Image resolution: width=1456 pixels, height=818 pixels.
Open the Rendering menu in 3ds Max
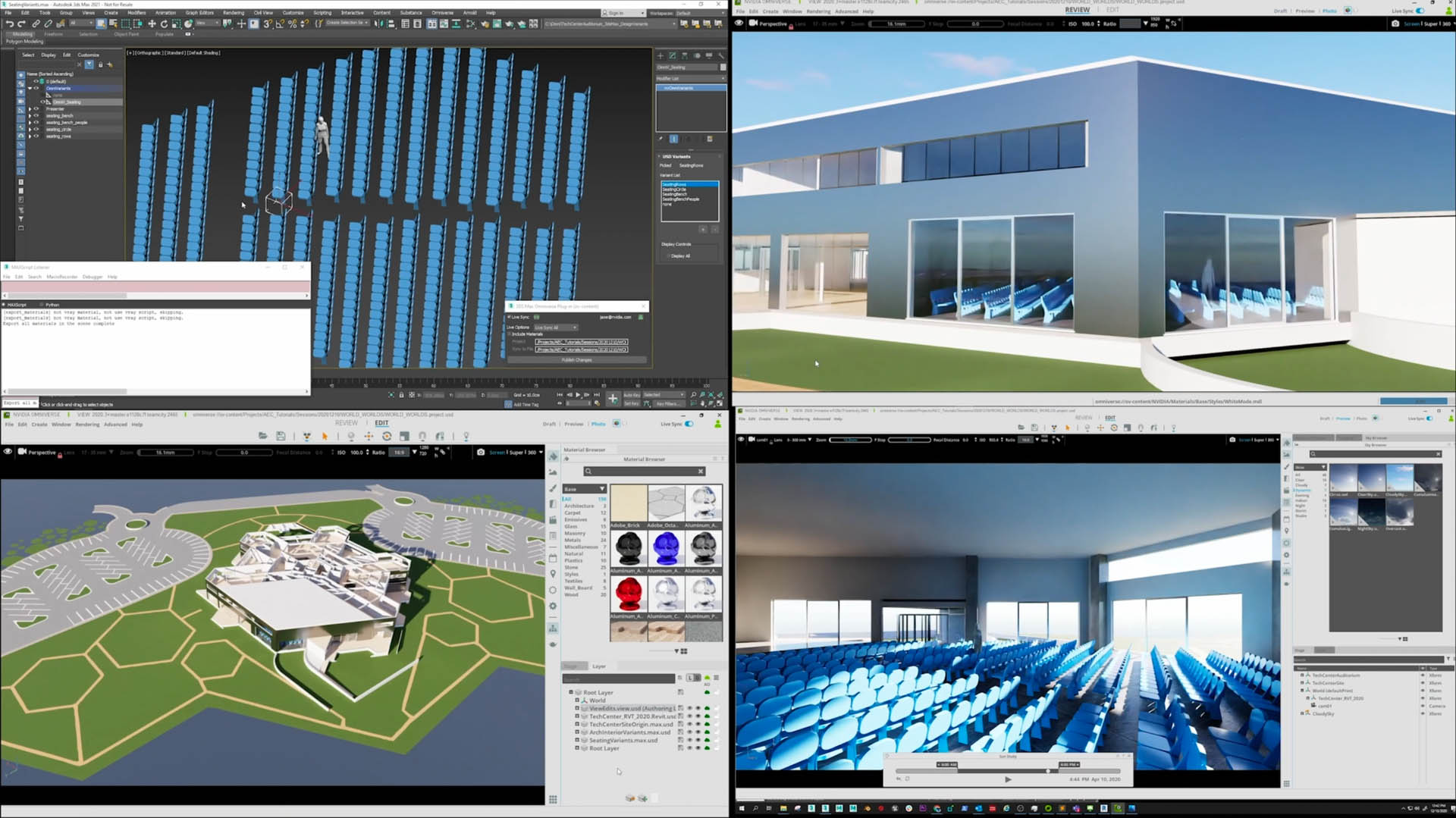pos(233,13)
